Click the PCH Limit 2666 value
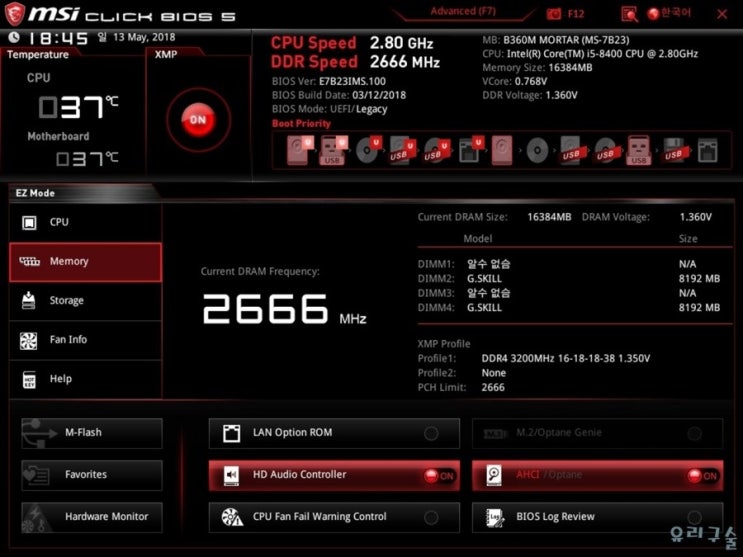This screenshot has width=743, height=557. click(x=493, y=388)
